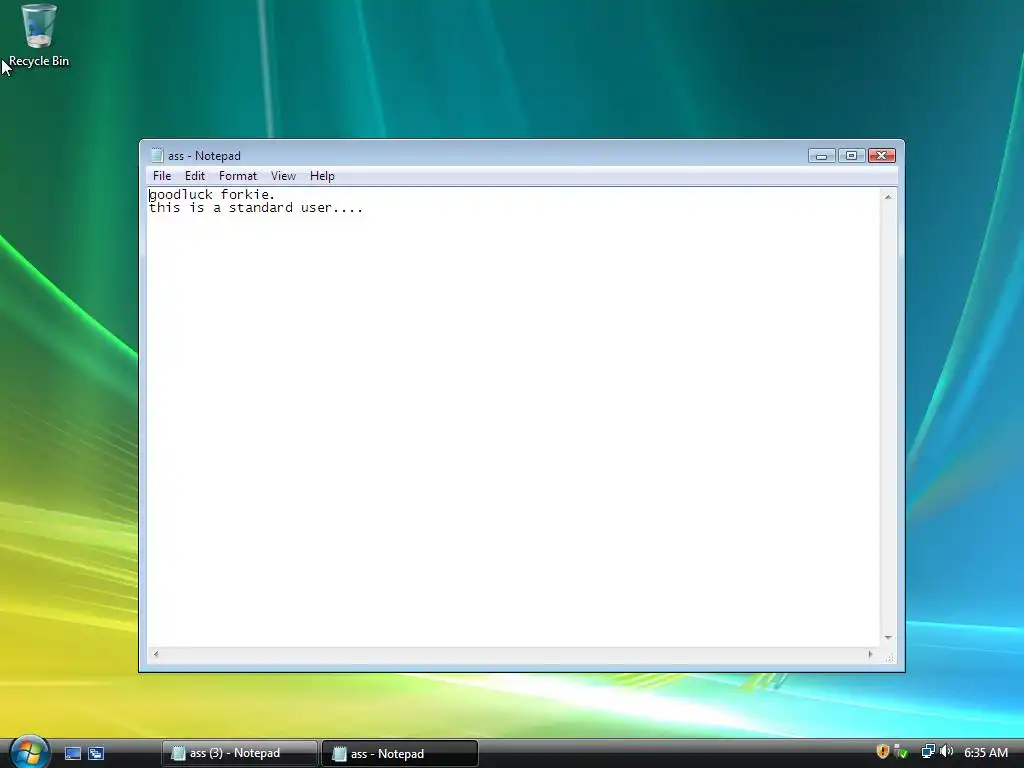Open the Help menu
Viewport: 1024px width, 768px height.
tap(322, 176)
